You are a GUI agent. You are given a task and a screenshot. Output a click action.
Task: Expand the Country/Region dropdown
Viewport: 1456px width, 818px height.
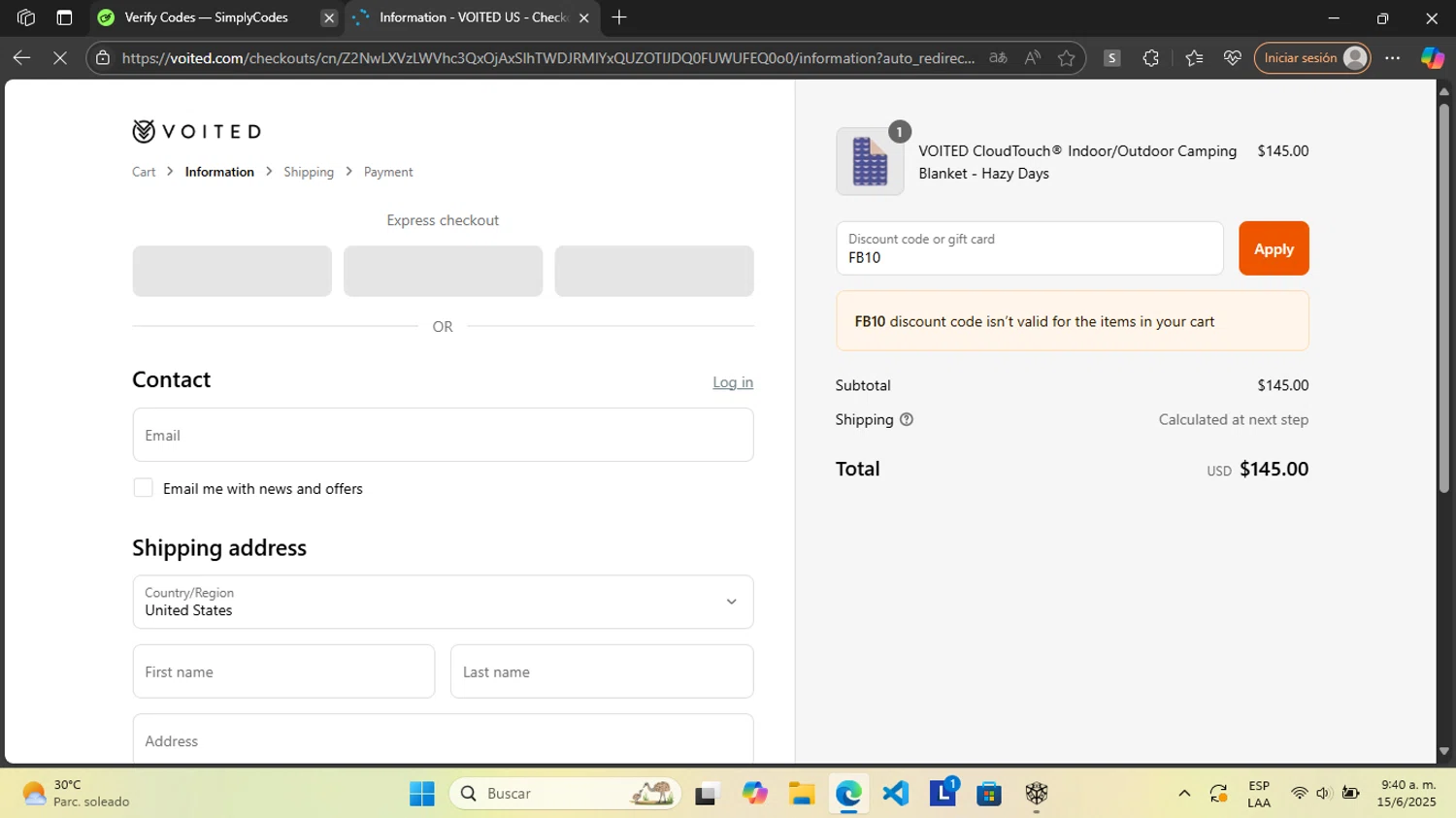click(x=443, y=602)
